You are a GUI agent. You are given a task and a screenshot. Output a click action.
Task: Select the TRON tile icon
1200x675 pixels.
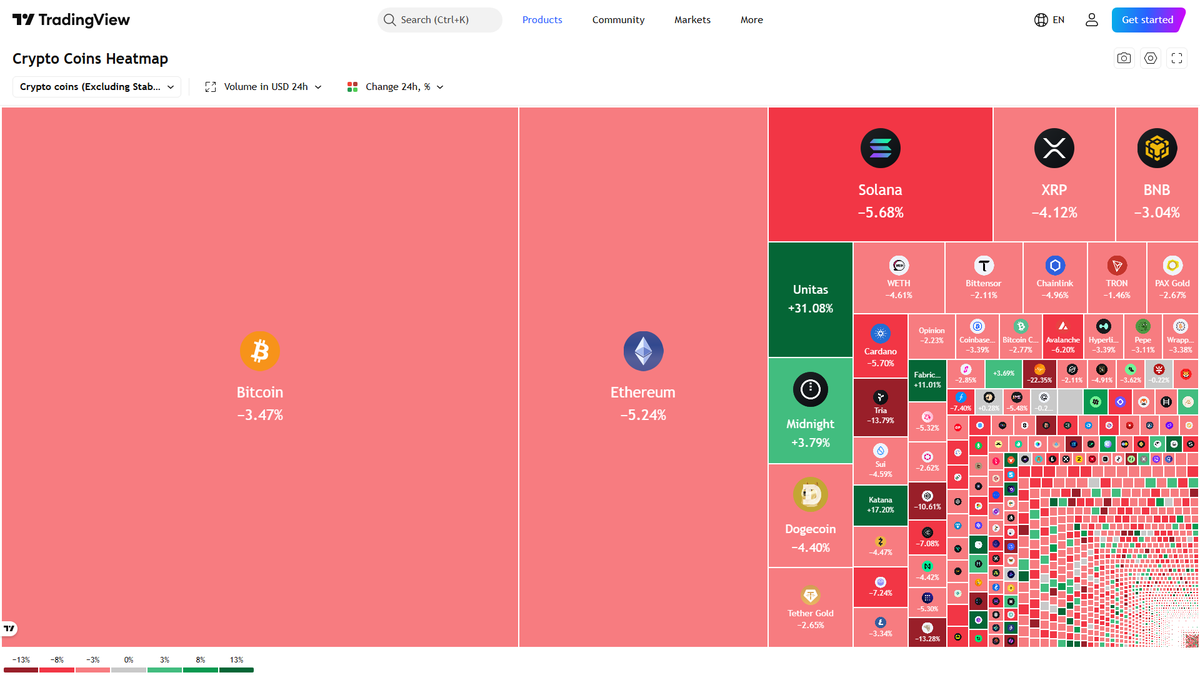[x=1117, y=265]
